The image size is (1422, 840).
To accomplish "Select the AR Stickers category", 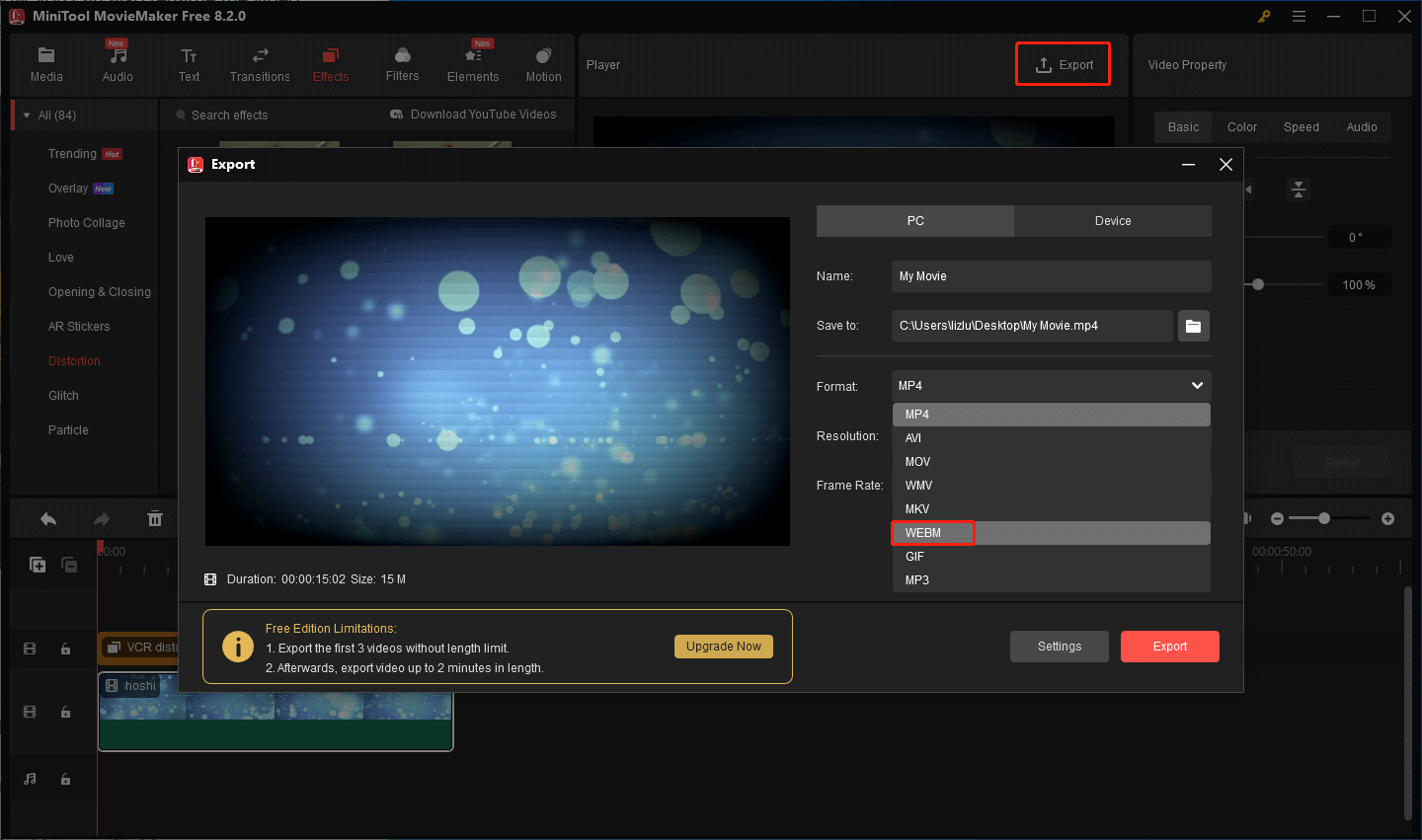I will coord(79,327).
